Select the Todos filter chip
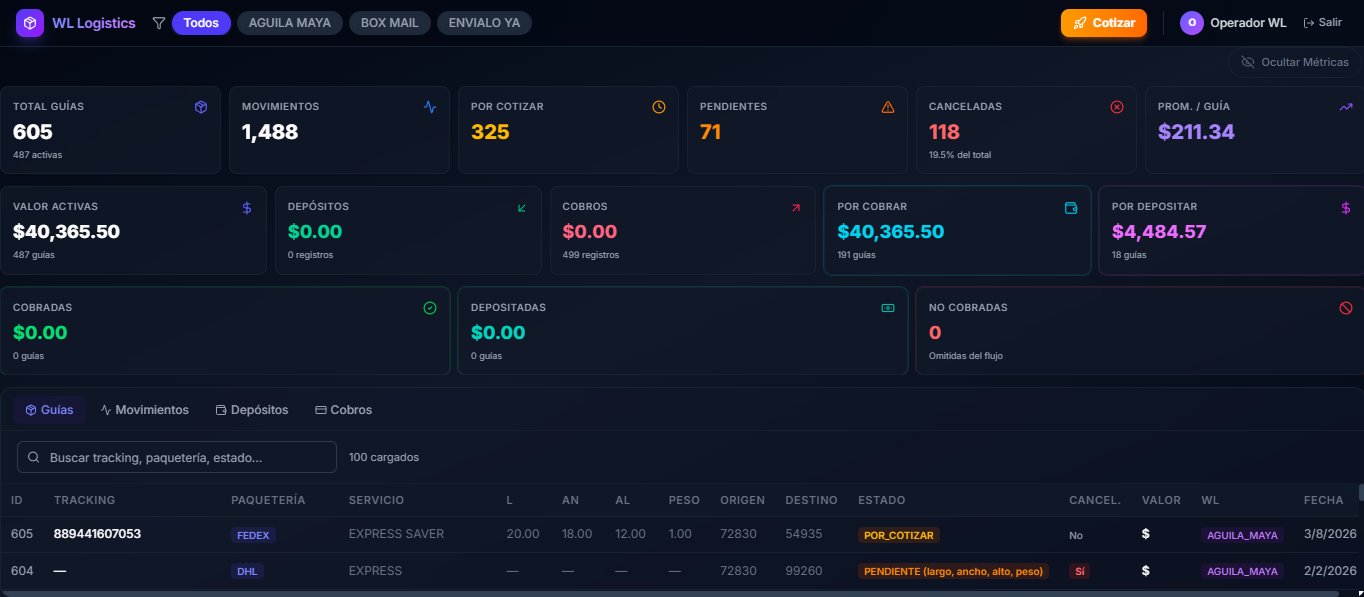The height and width of the screenshot is (597, 1364). (x=201, y=23)
